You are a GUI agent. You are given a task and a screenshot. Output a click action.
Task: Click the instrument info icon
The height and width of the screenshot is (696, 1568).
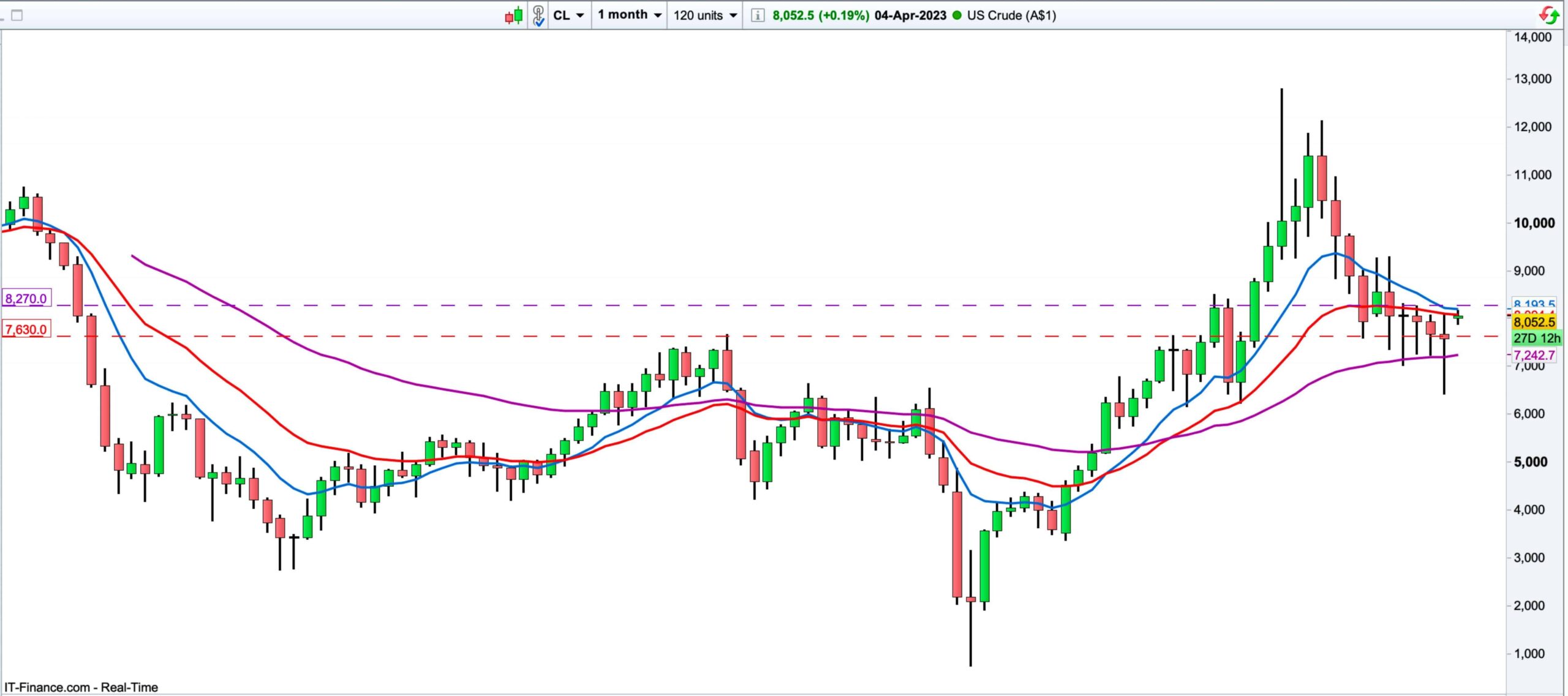(x=758, y=15)
